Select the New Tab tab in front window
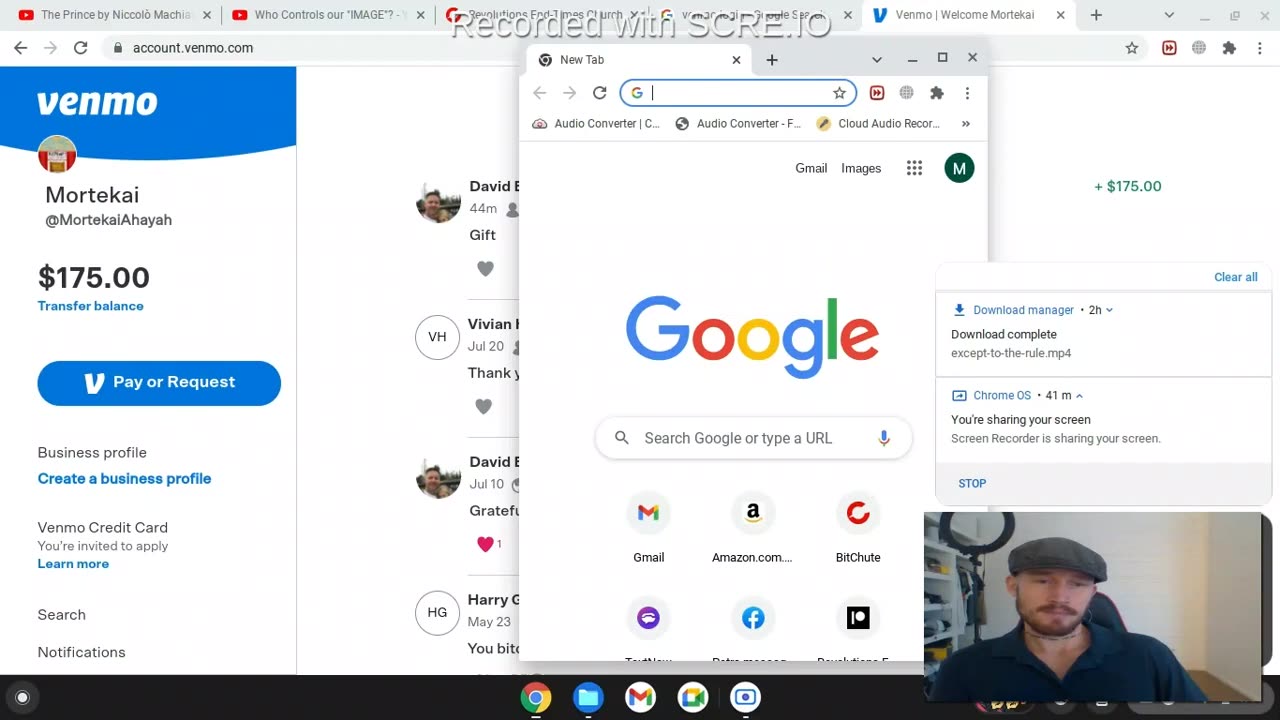Screen dimensions: 1280x720 [x=640, y=60]
